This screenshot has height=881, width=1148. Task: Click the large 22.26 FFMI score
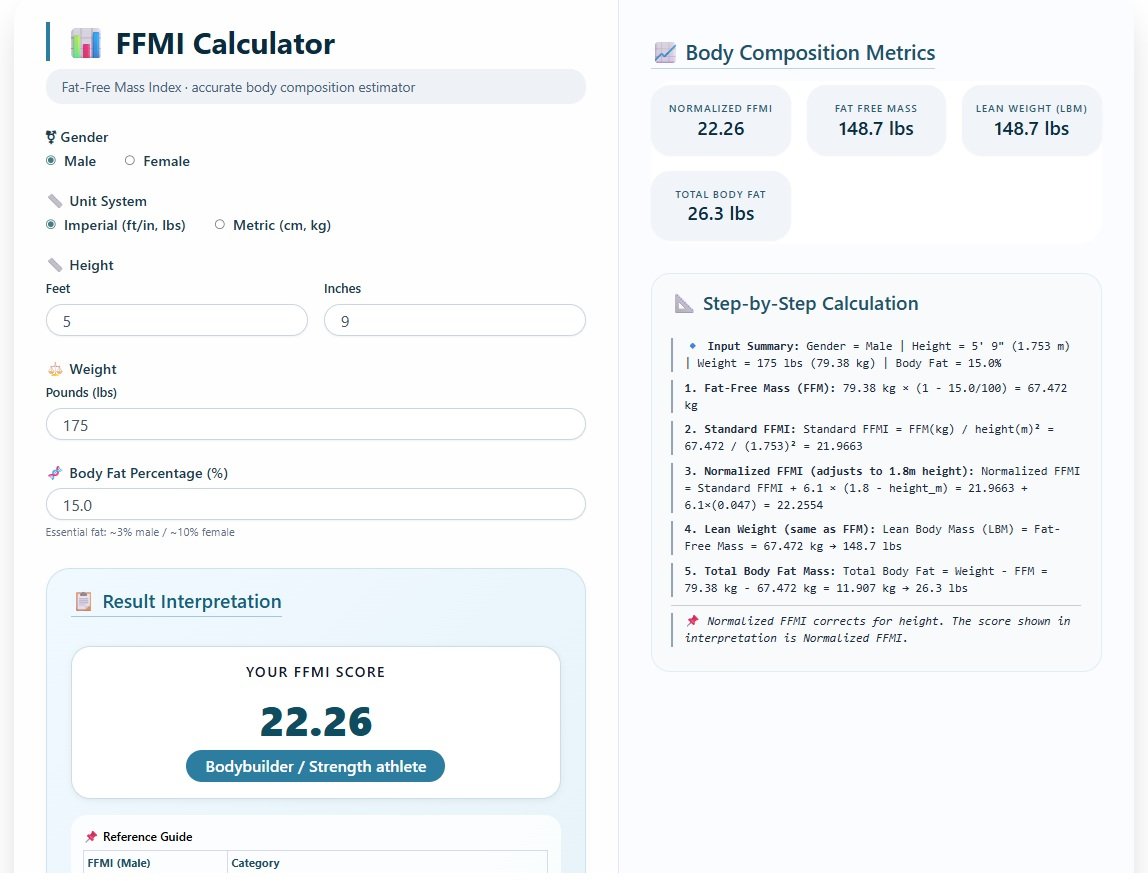tap(316, 721)
